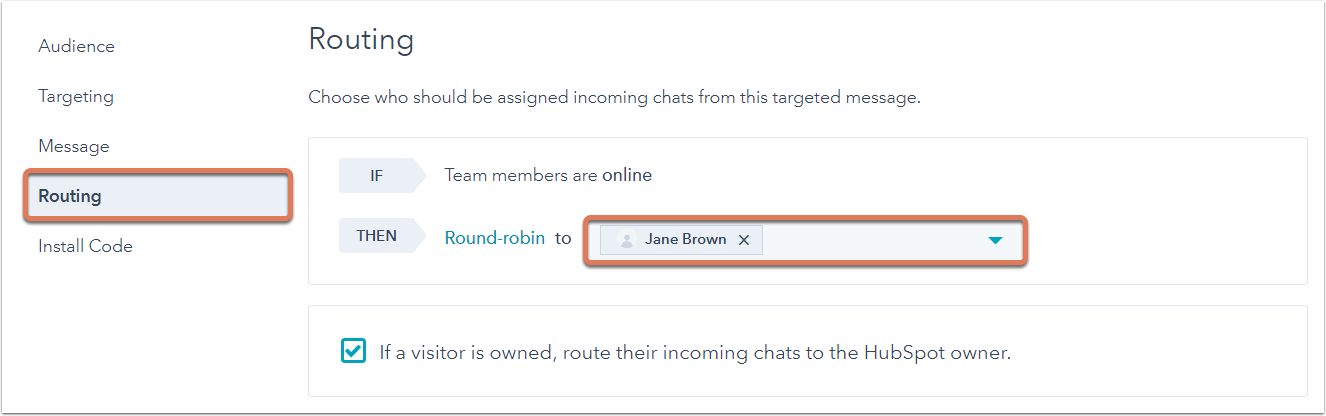
Task: Switch to the Message section
Action: [74, 146]
